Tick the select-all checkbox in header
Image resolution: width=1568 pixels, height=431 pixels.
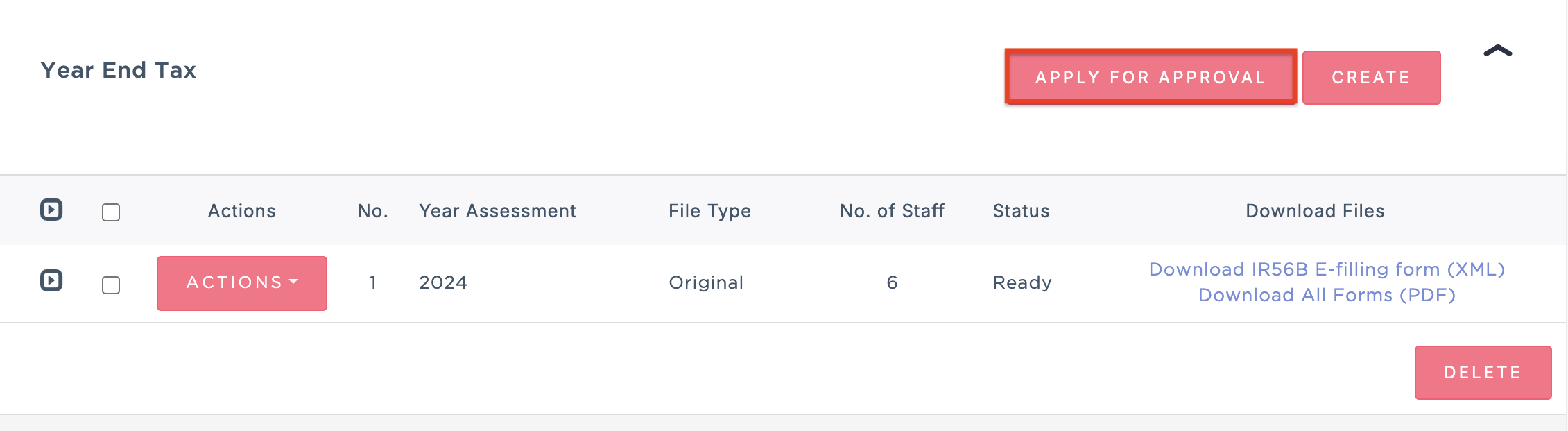click(x=111, y=212)
